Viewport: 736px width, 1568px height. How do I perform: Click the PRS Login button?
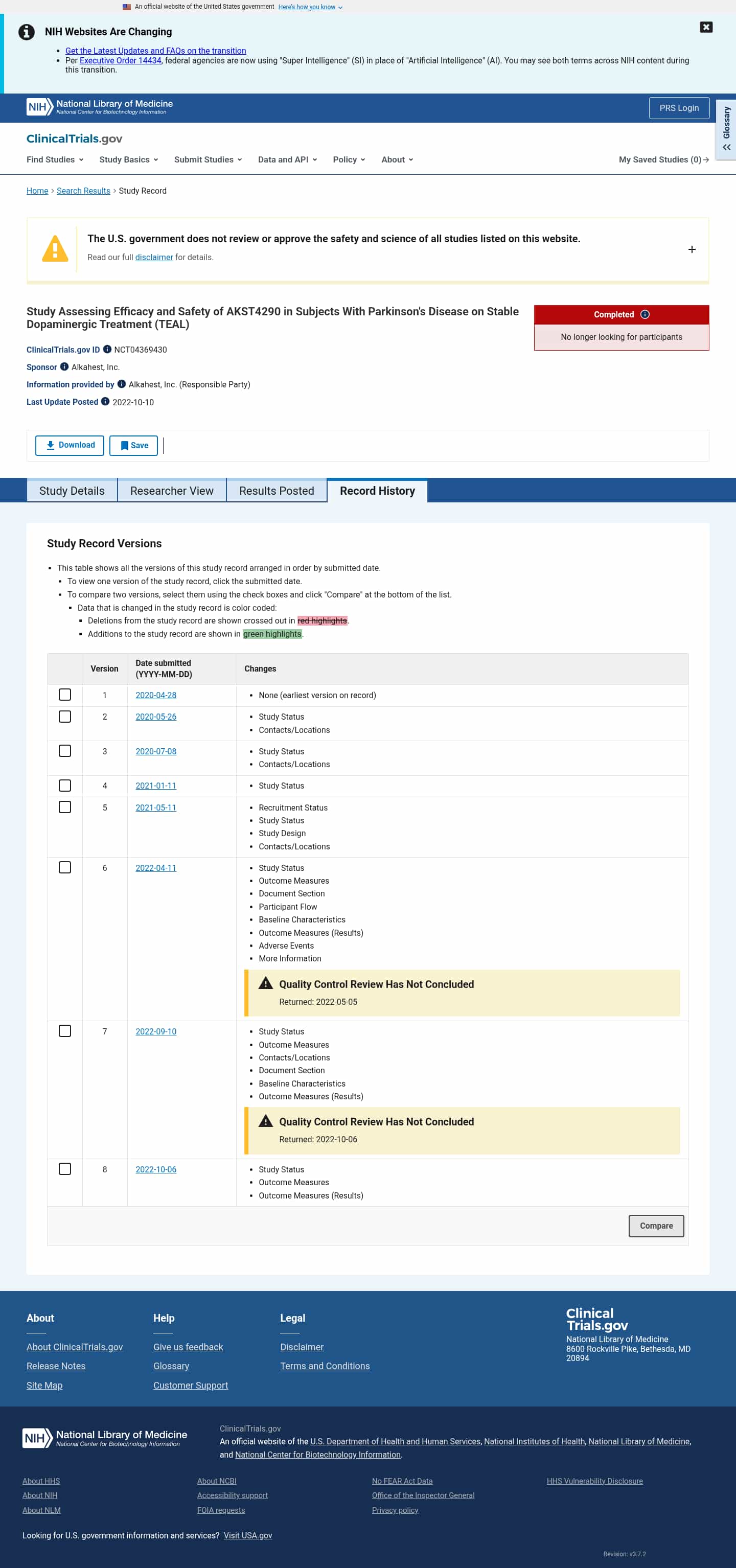pos(679,108)
